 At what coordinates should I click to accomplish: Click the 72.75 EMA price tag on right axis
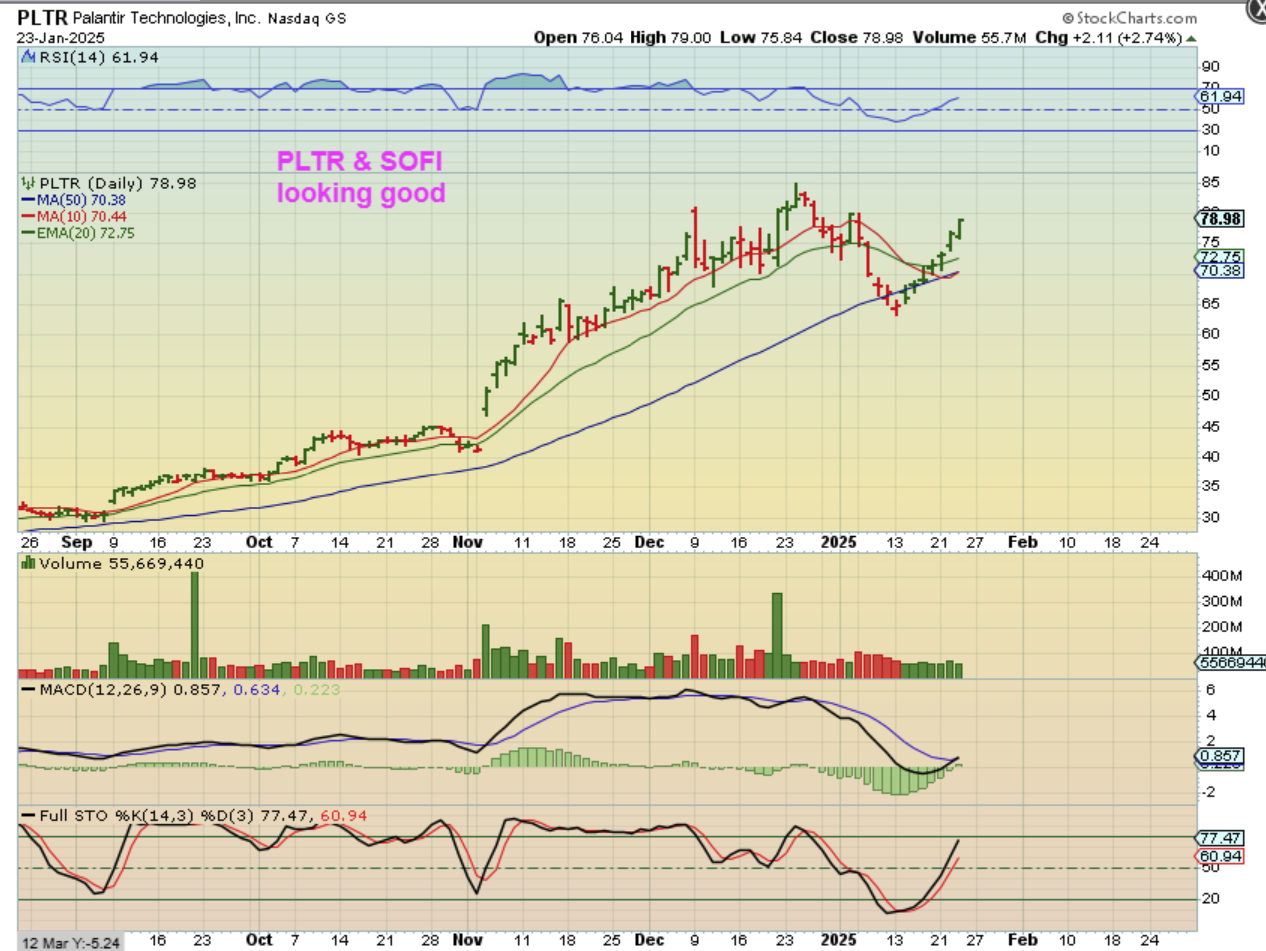tap(1220, 256)
